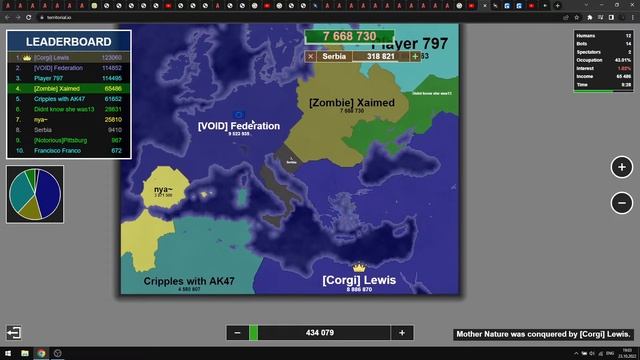
Task: Add troops to Serbia attack with plus
Action: [415, 56]
